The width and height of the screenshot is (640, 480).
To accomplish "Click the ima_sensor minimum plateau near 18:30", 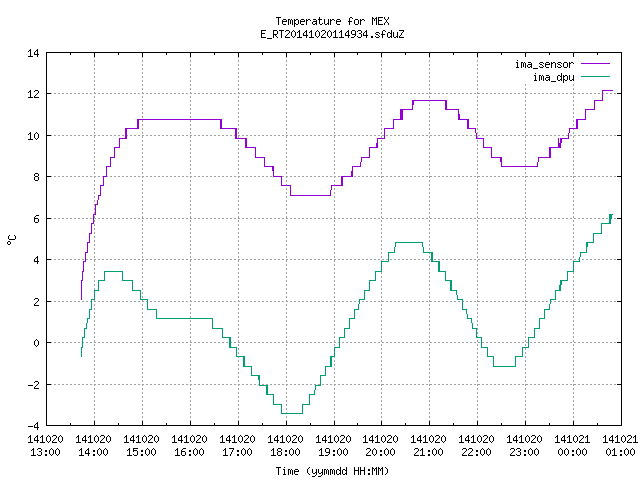I will tap(310, 196).
